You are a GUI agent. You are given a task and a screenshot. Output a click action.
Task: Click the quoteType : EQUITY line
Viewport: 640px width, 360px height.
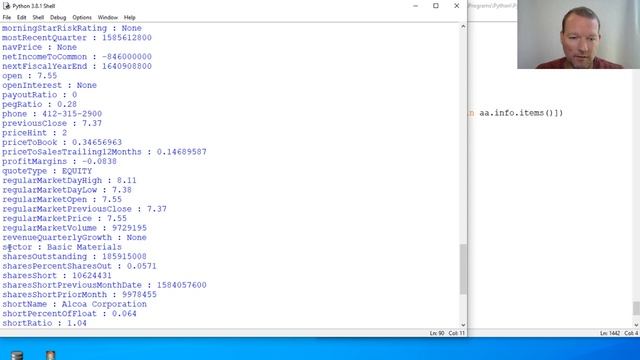[x=47, y=171]
